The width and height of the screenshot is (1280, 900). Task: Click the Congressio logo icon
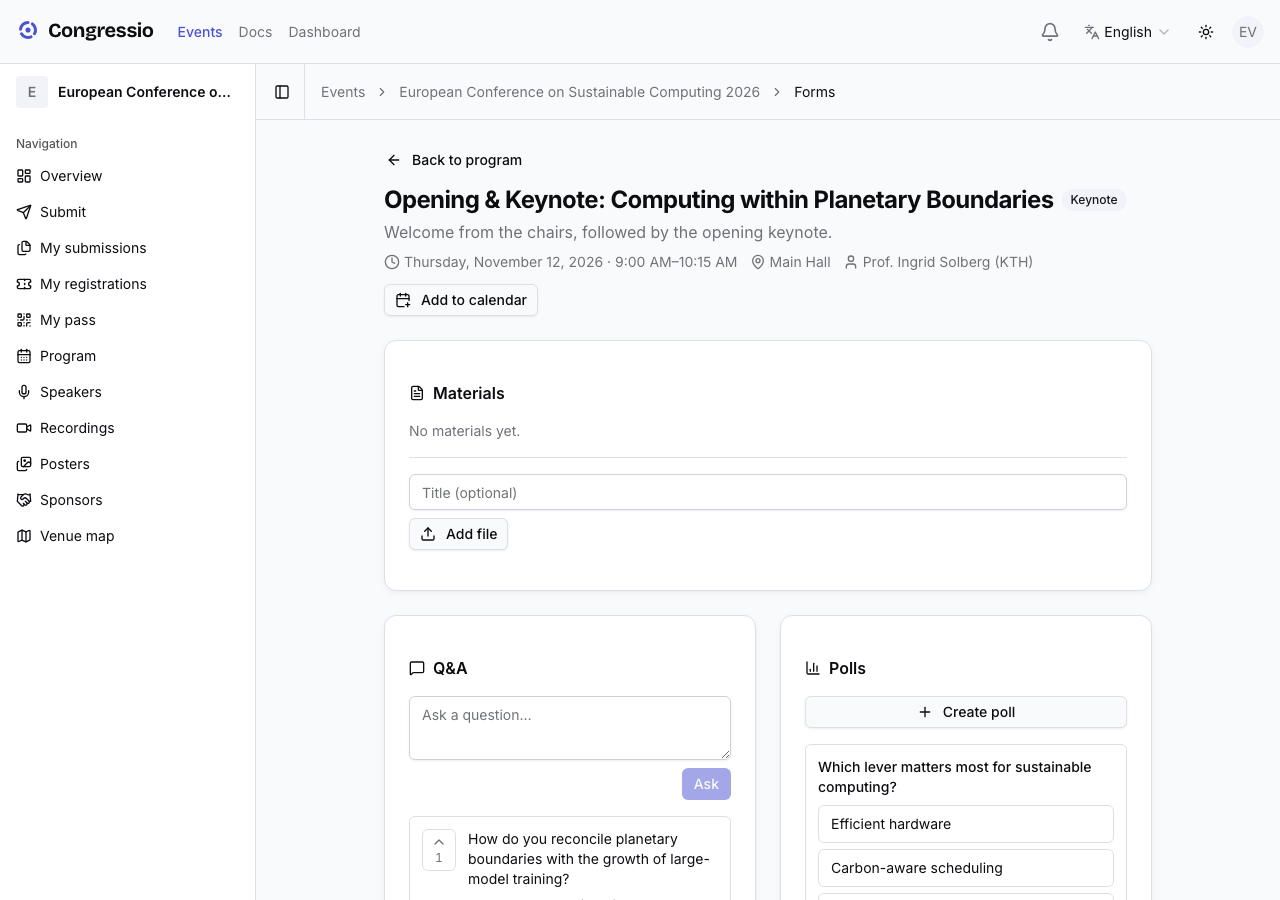[28, 31]
